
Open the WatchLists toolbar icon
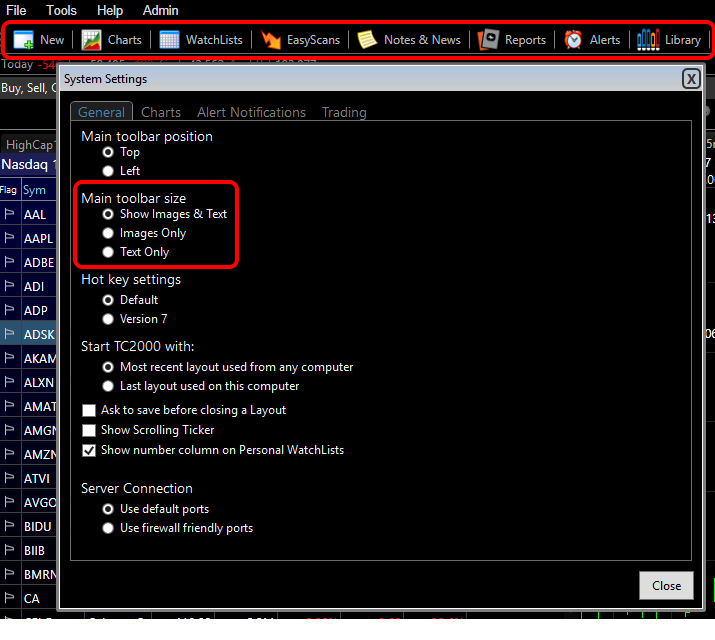169,40
